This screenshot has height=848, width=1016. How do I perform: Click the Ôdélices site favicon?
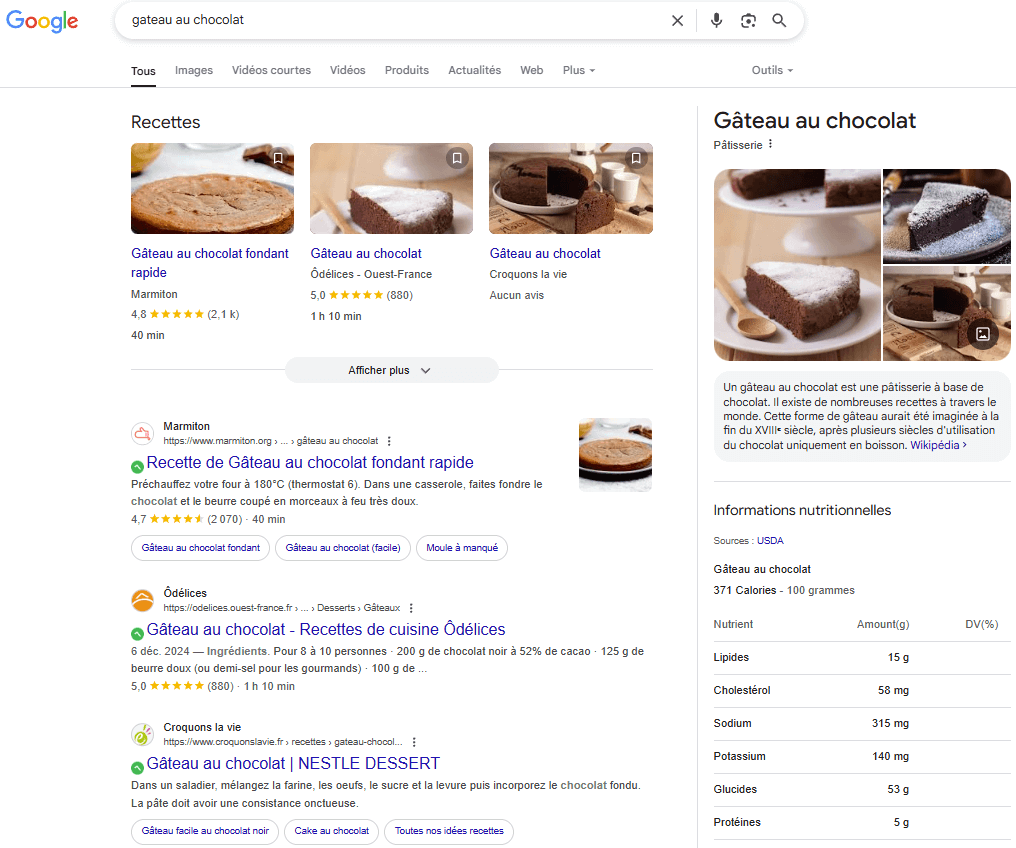click(x=143, y=601)
